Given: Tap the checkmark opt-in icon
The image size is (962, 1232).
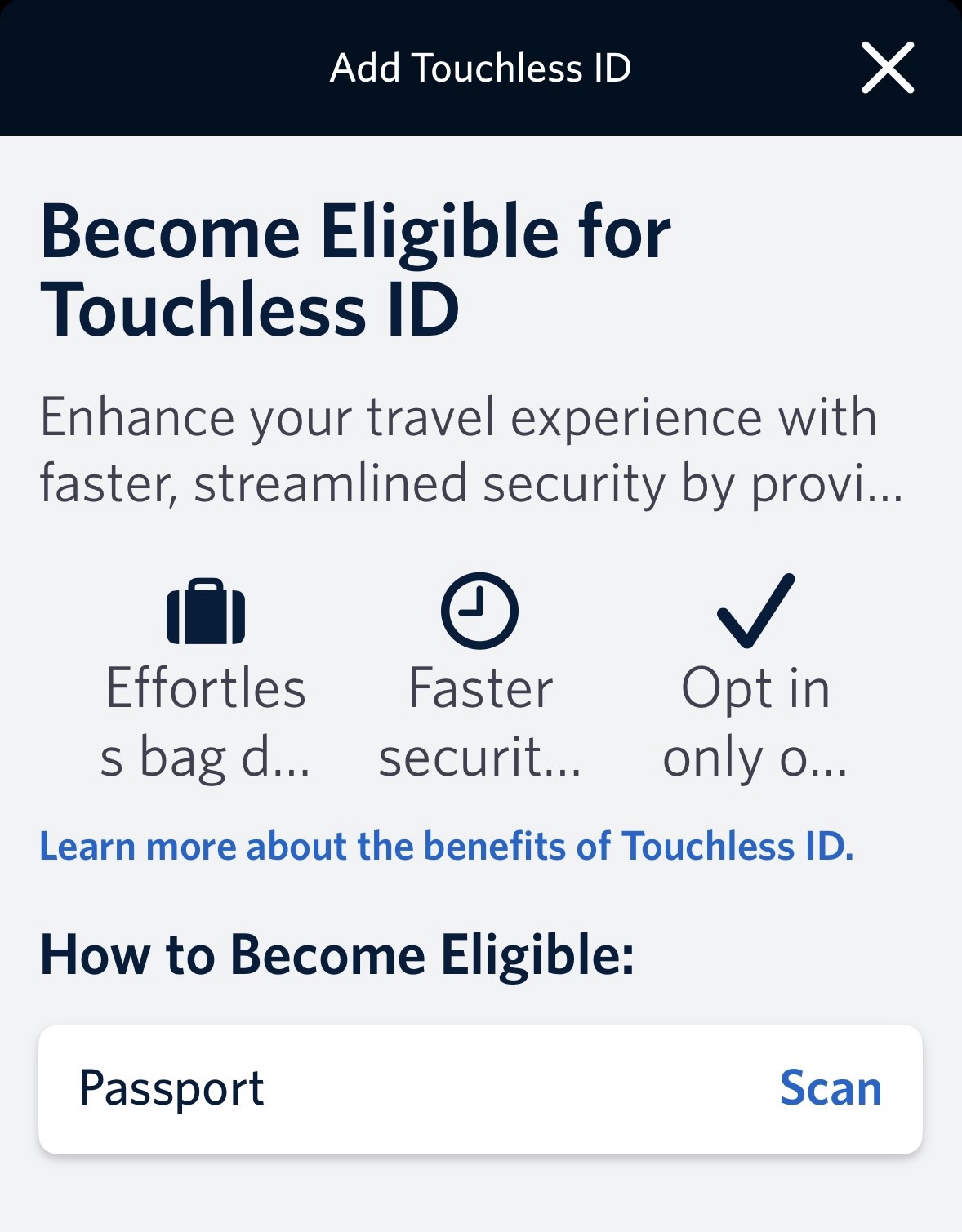Looking at the screenshot, I should pos(755,611).
